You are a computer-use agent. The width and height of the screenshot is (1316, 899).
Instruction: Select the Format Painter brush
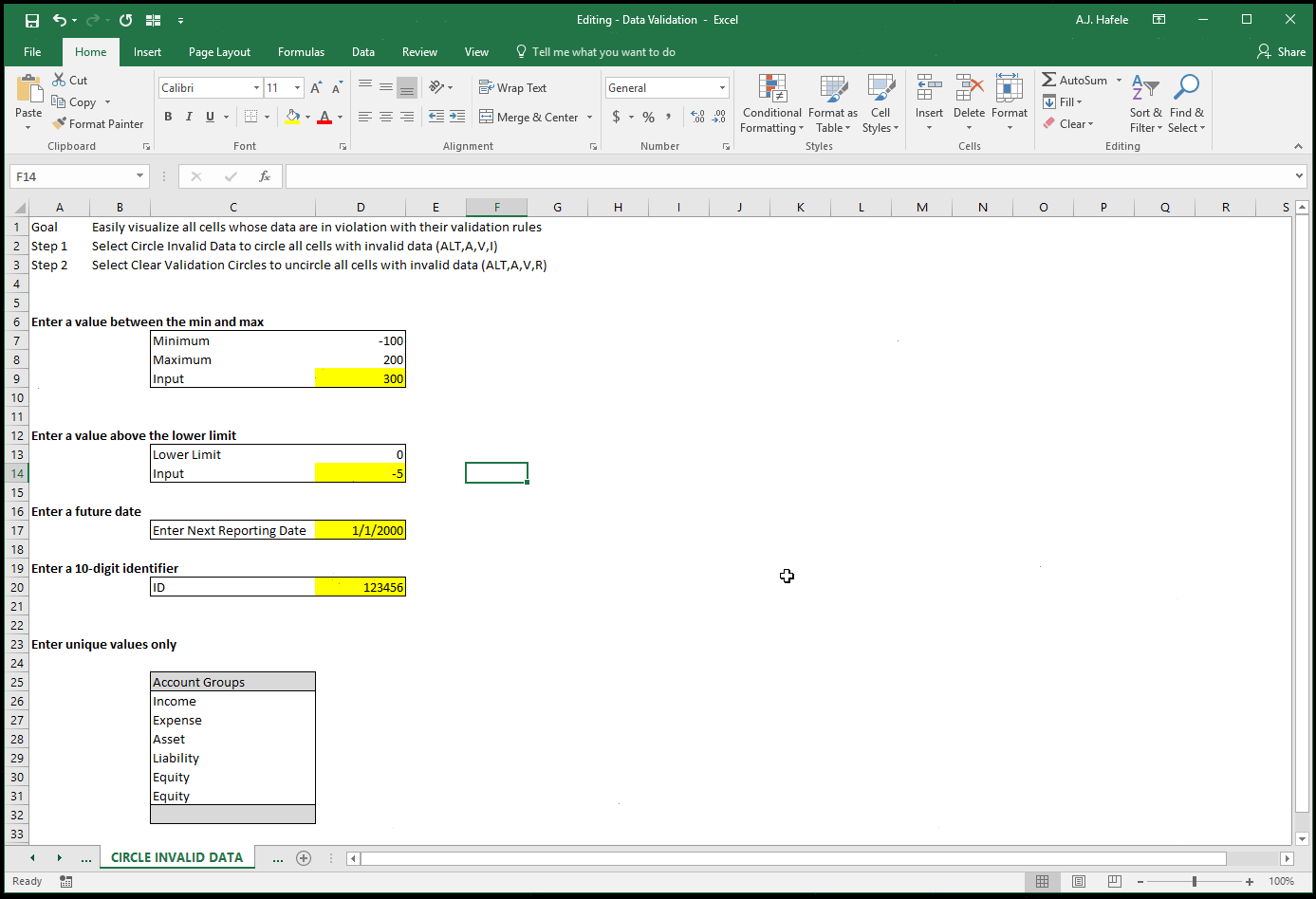[x=98, y=124]
